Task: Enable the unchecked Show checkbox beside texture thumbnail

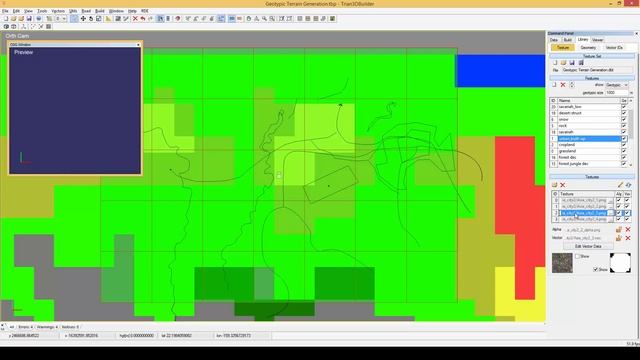Action: pyautogui.click(x=578, y=256)
